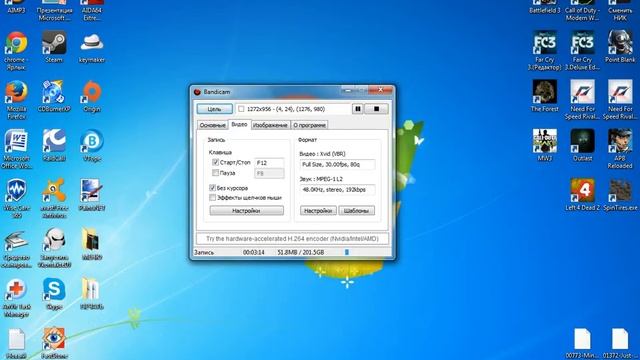The width and height of the screenshot is (640, 360).
Task: Stop the Bandicam recording
Action: point(376,109)
